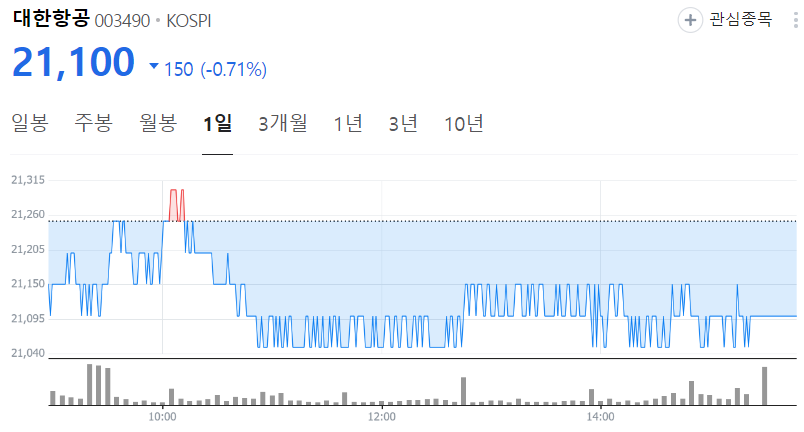This screenshot has height=432, width=804.
Task: Open the vertical dots more menu
Action: coord(796,20)
